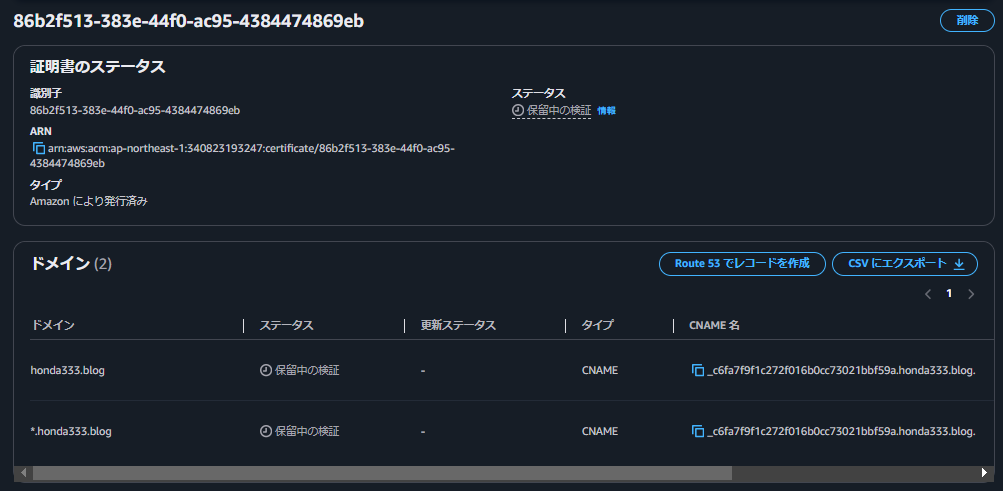The width and height of the screenshot is (1003, 491).
Task: Click CNAME type cell in *.honda333.blog row
Action: (x=600, y=432)
